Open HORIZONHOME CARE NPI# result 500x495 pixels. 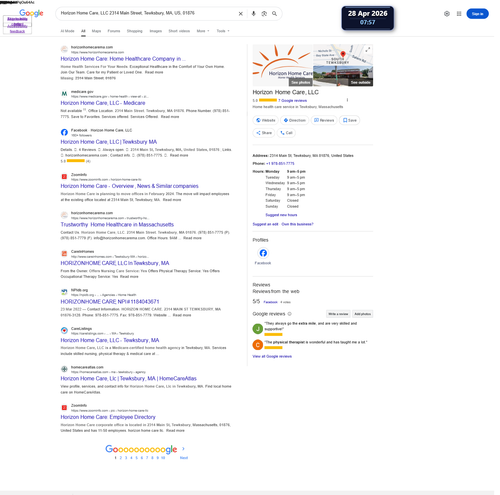click(x=110, y=302)
